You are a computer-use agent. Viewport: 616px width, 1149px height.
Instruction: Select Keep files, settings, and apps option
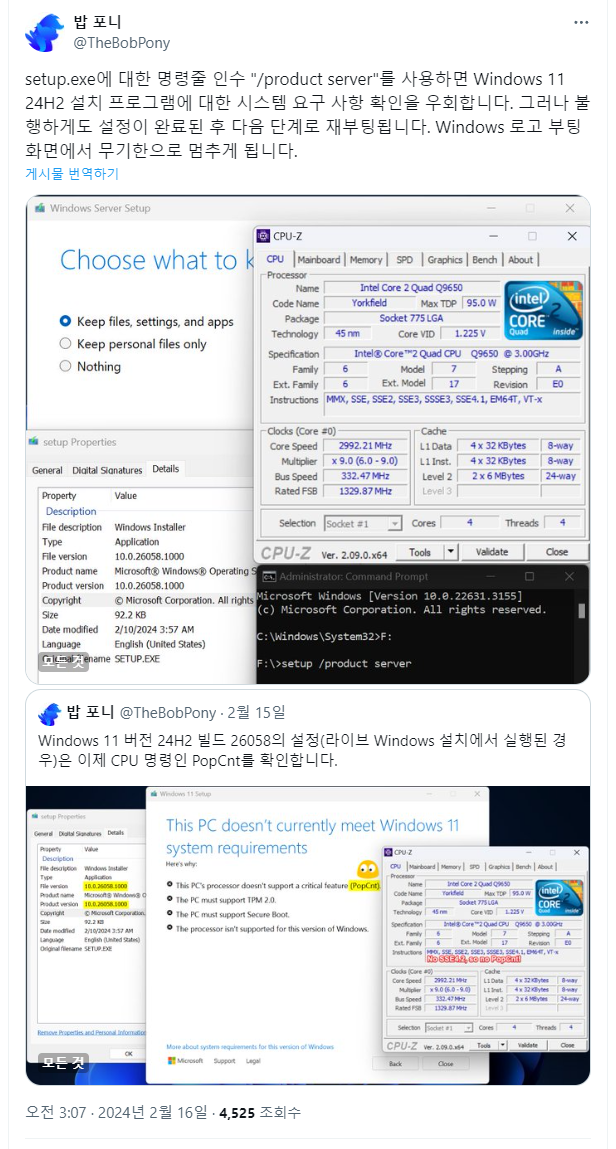[x=146, y=321]
